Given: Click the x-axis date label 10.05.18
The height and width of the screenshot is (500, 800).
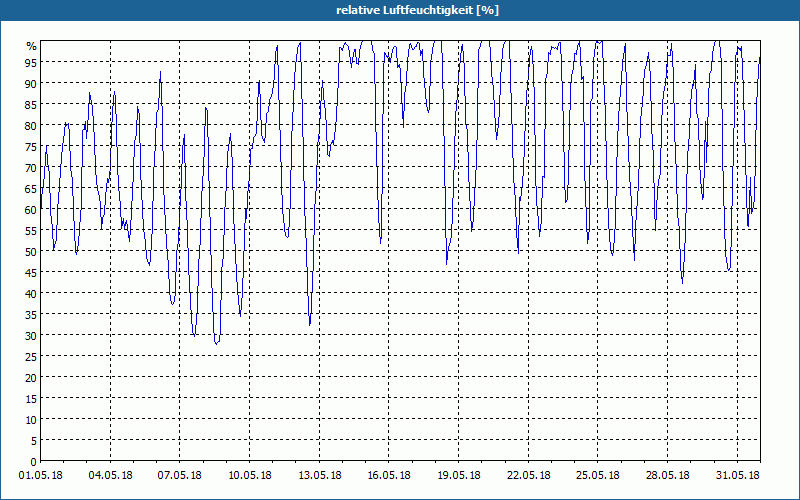Looking at the screenshot, I should coord(249,475).
